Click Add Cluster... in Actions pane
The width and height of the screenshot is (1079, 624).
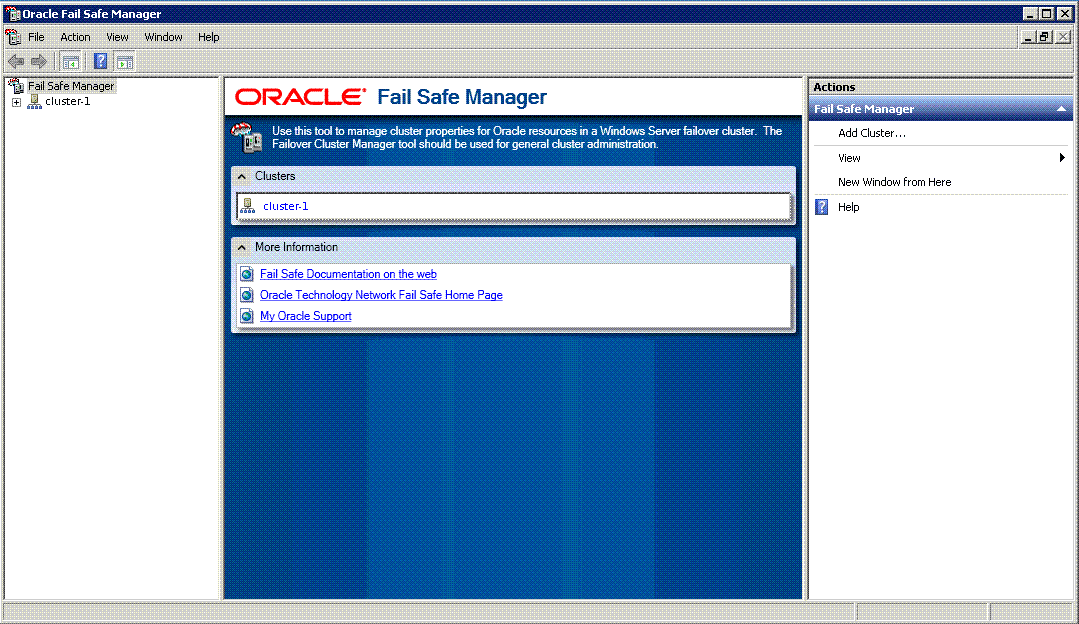coord(872,133)
